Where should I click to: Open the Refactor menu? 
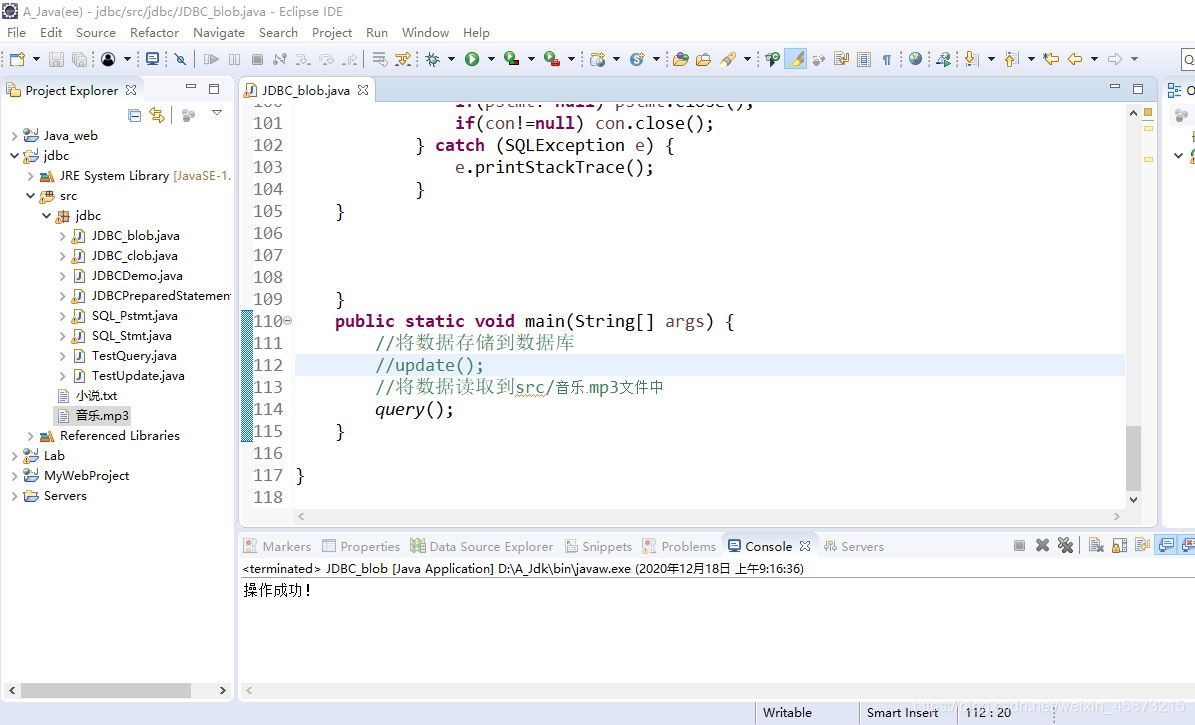(154, 33)
